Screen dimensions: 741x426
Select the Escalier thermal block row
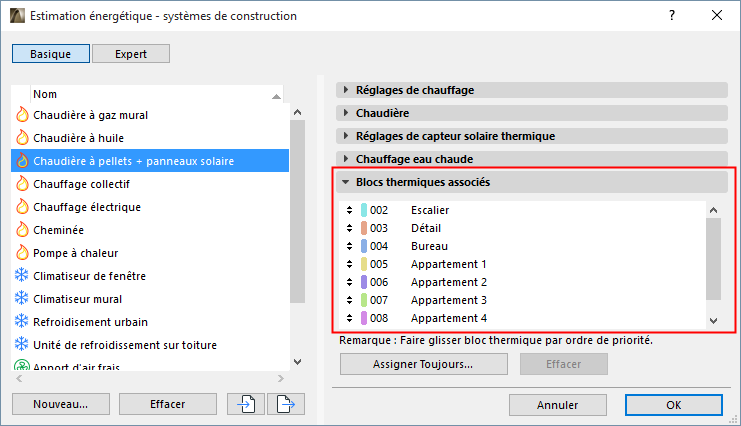[522, 210]
